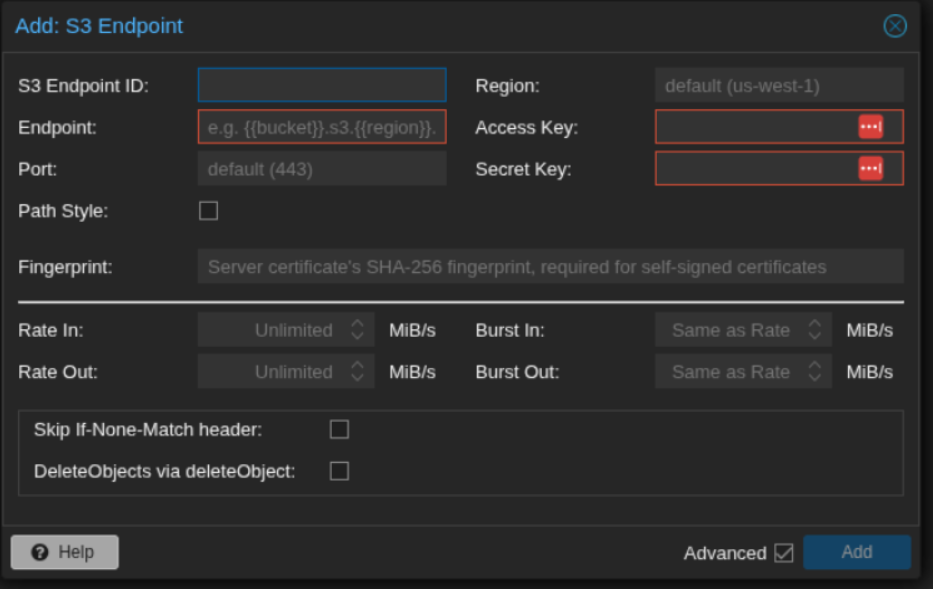
Task: Click the Burst Out spinner arrows
Action: tap(815, 371)
